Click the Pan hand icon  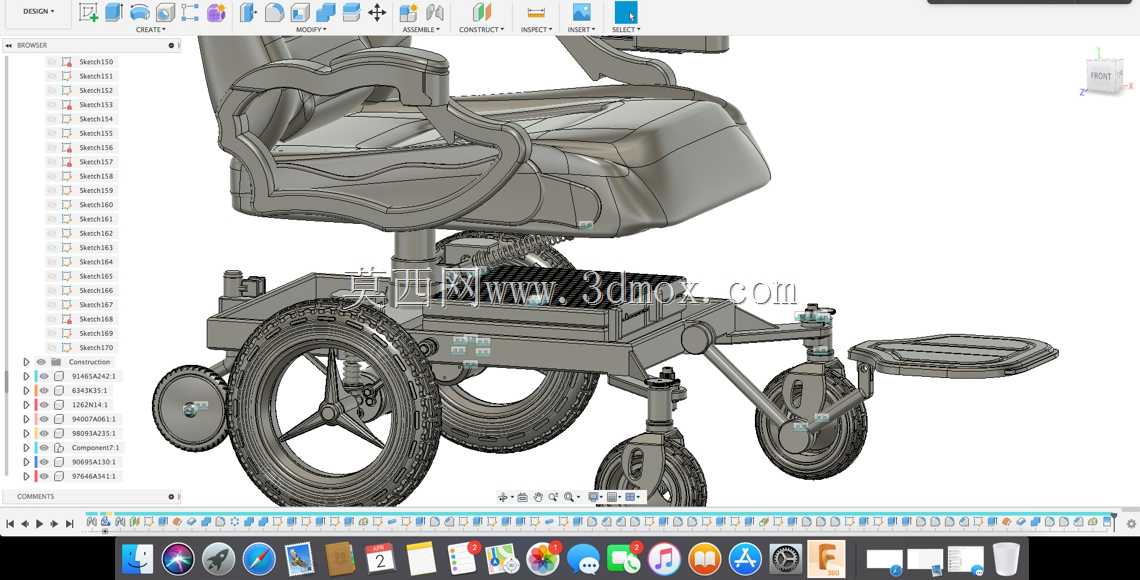pos(538,497)
